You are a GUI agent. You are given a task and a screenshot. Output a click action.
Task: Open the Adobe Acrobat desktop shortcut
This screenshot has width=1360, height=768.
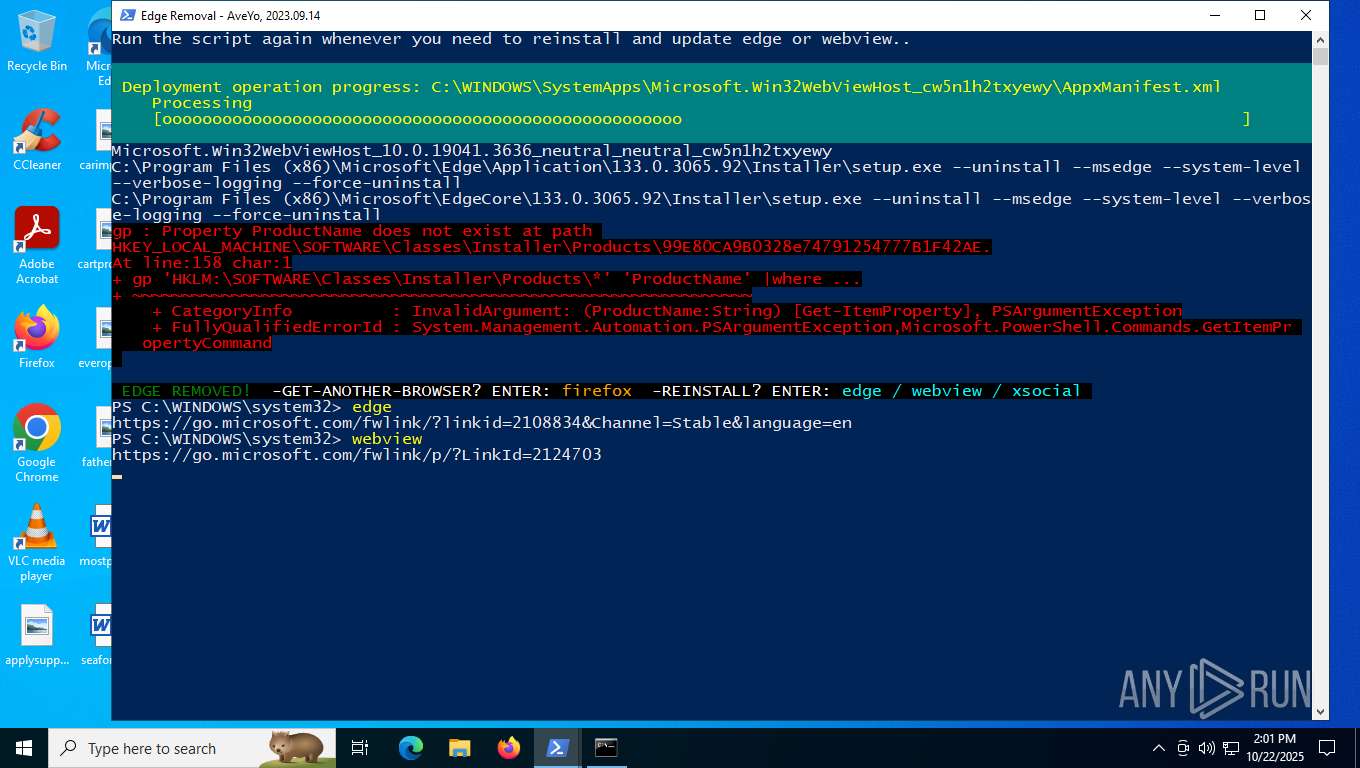tap(37, 245)
